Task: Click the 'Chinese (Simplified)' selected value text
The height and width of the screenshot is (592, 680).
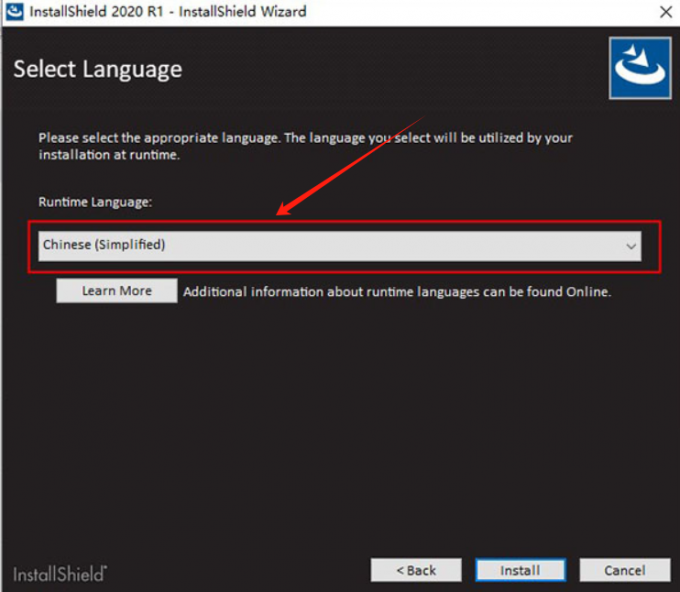Action: 104,245
